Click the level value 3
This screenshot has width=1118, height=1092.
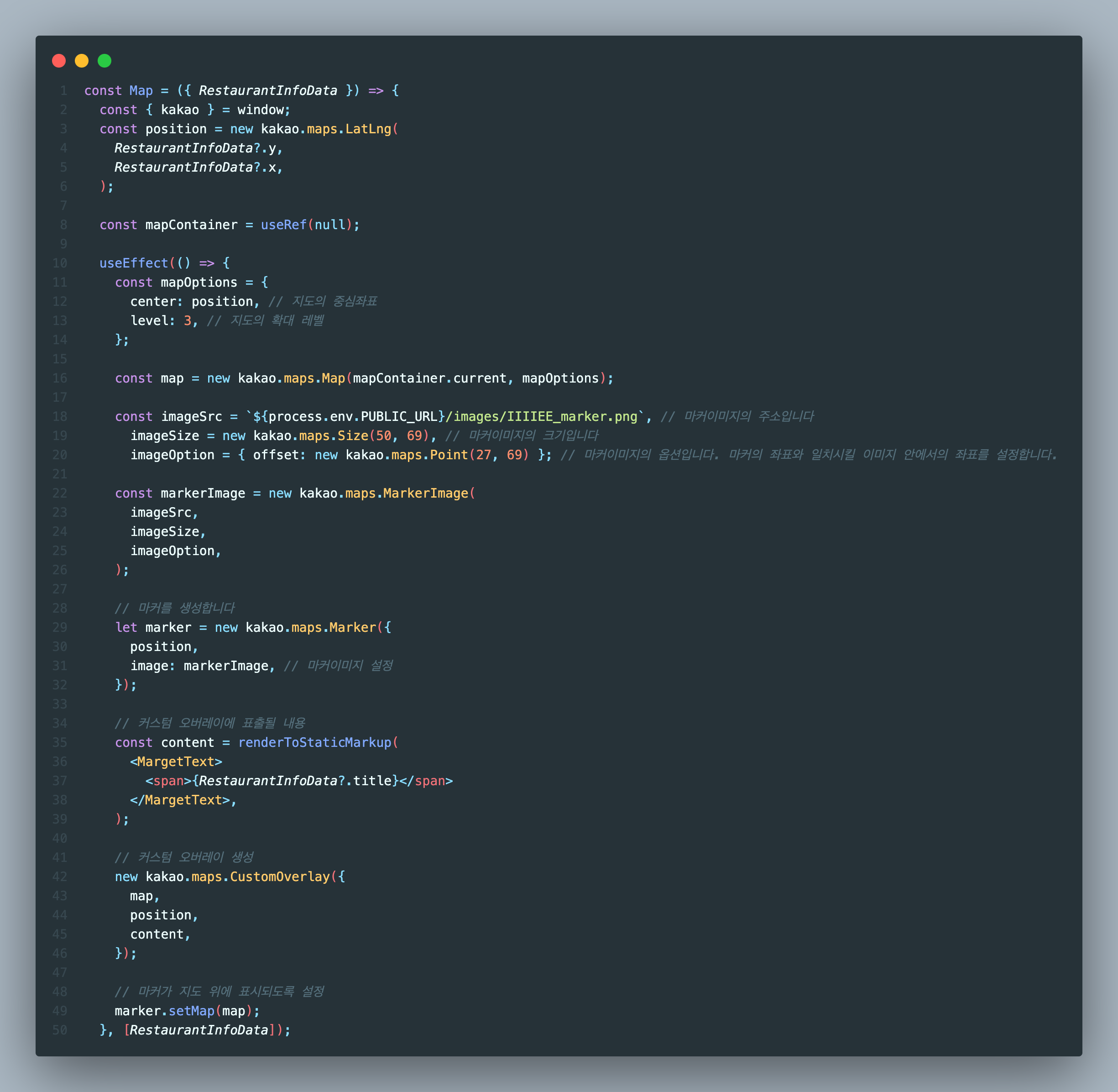[188, 320]
